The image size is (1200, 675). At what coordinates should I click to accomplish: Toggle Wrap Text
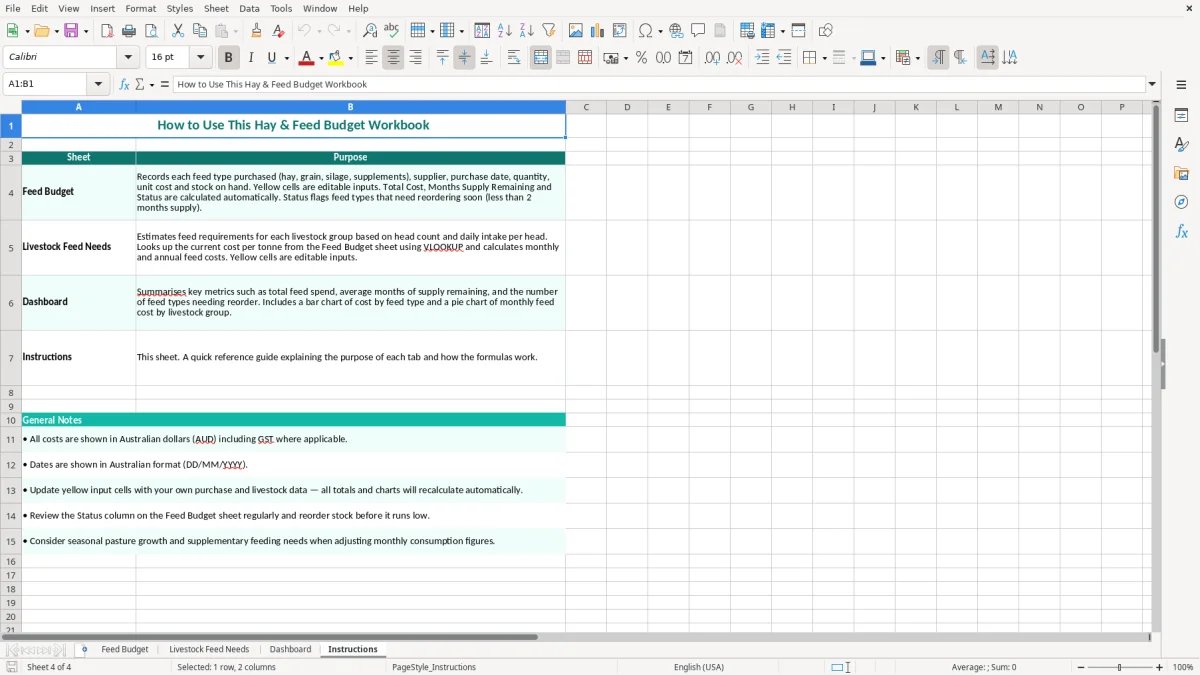click(x=513, y=58)
